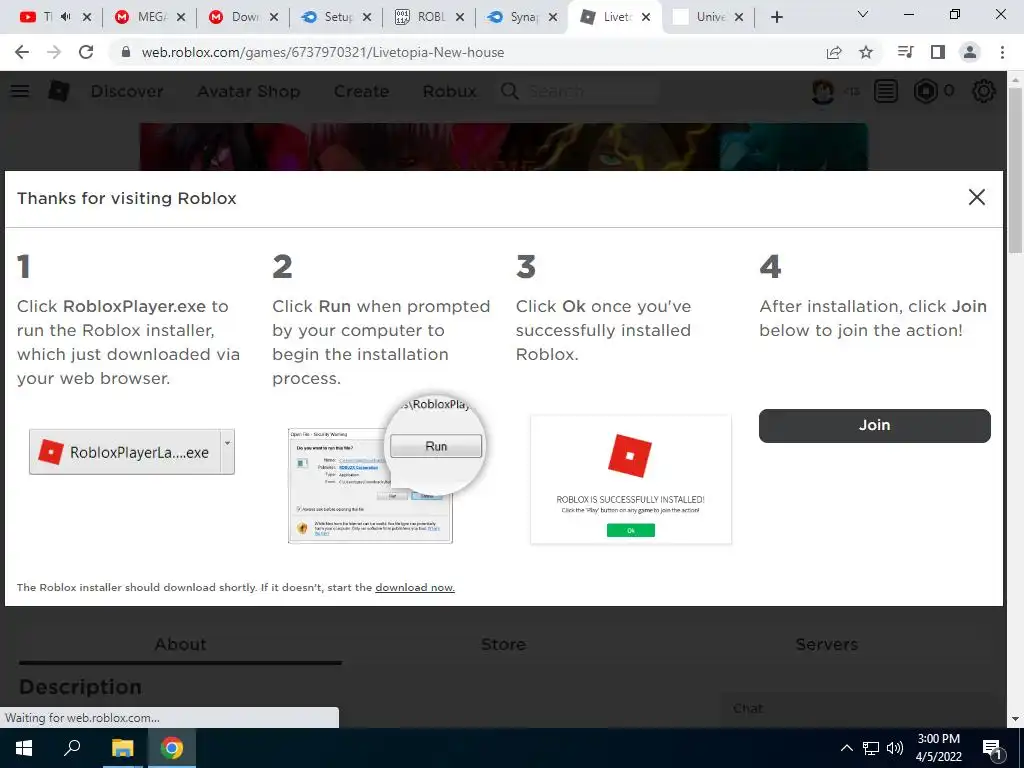Click the browser forward arrow
Image resolution: width=1024 pixels, height=768 pixels.
point(54,52)
